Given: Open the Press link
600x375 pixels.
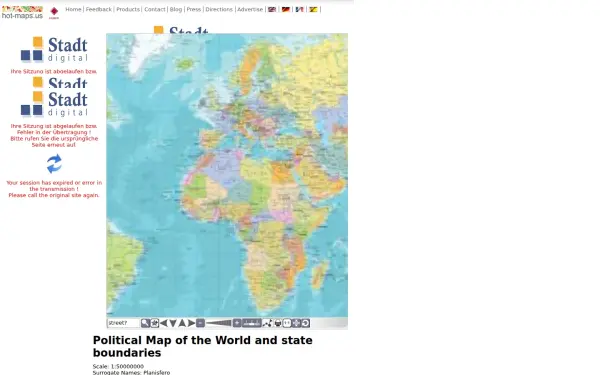Looking at the screenshot, I should pos(194,9).
